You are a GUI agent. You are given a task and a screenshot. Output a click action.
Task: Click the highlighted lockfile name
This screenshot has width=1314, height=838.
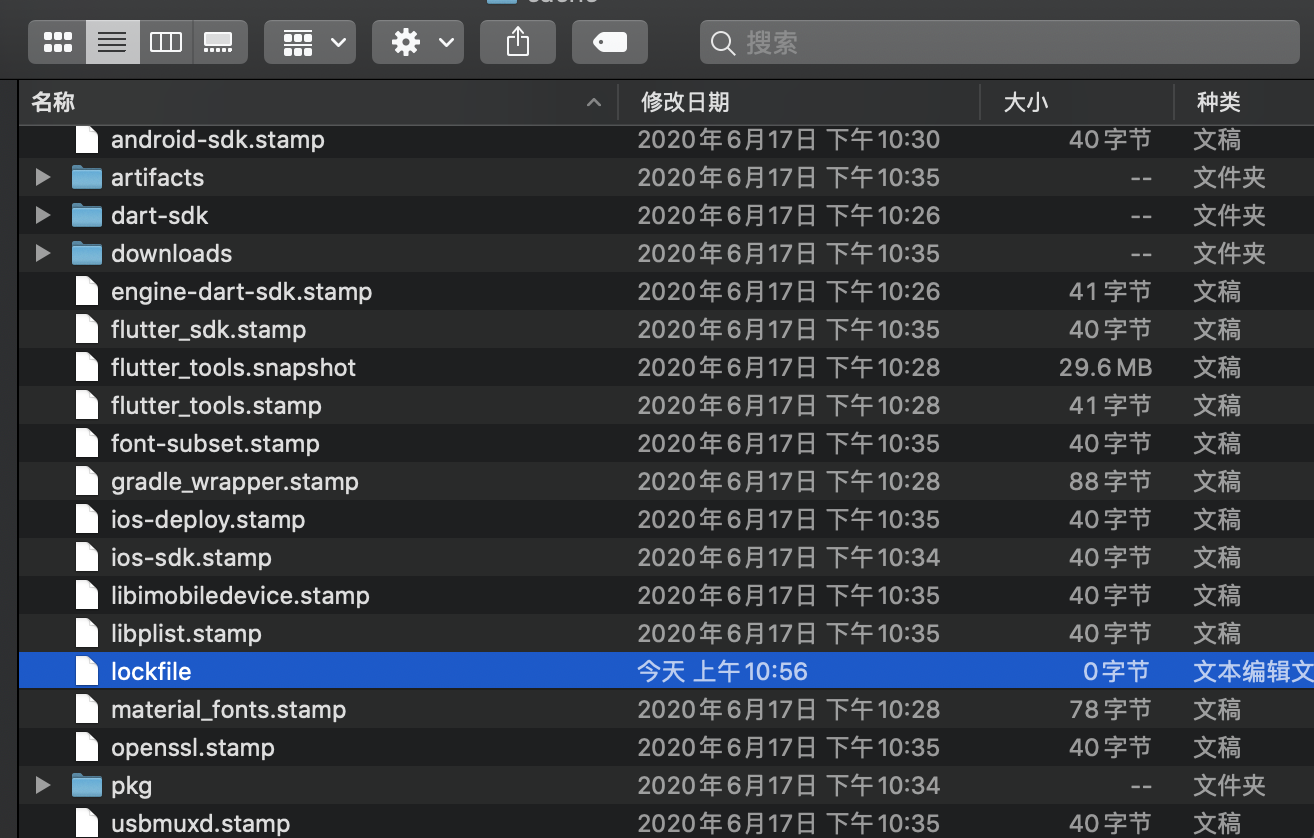pyautogui.click(x=151, y=671)
